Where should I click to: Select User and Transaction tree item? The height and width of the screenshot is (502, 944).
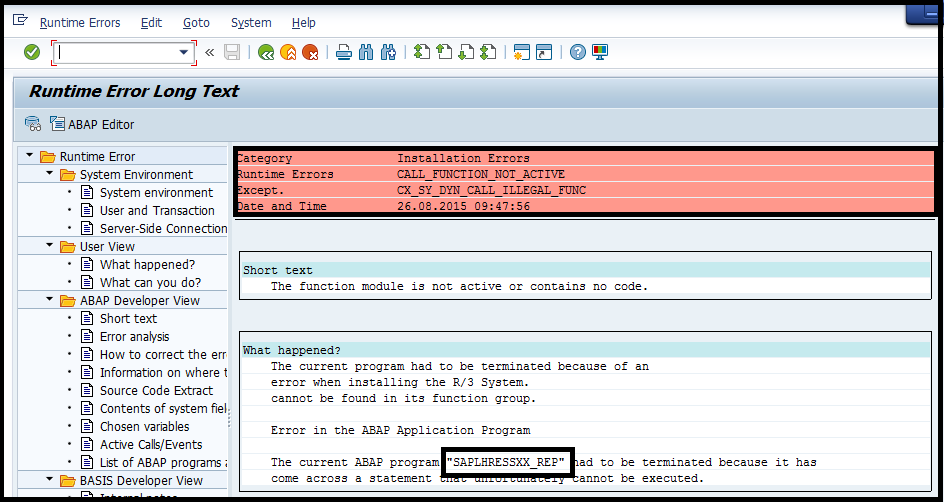click(157, 211)
